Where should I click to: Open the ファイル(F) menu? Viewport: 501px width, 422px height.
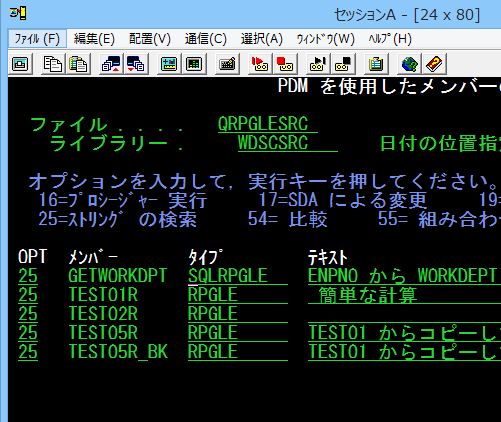(37, 39)
